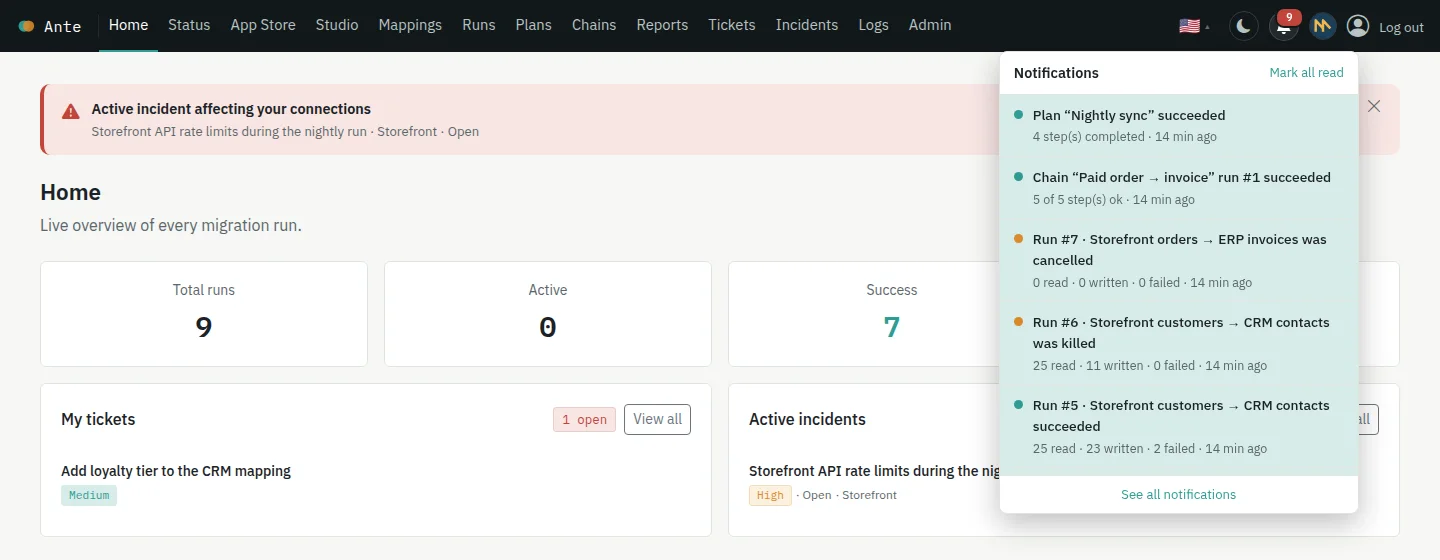
Task: Open the Plan Nightly sync succeeded notification
Action: coord(1179,125)
